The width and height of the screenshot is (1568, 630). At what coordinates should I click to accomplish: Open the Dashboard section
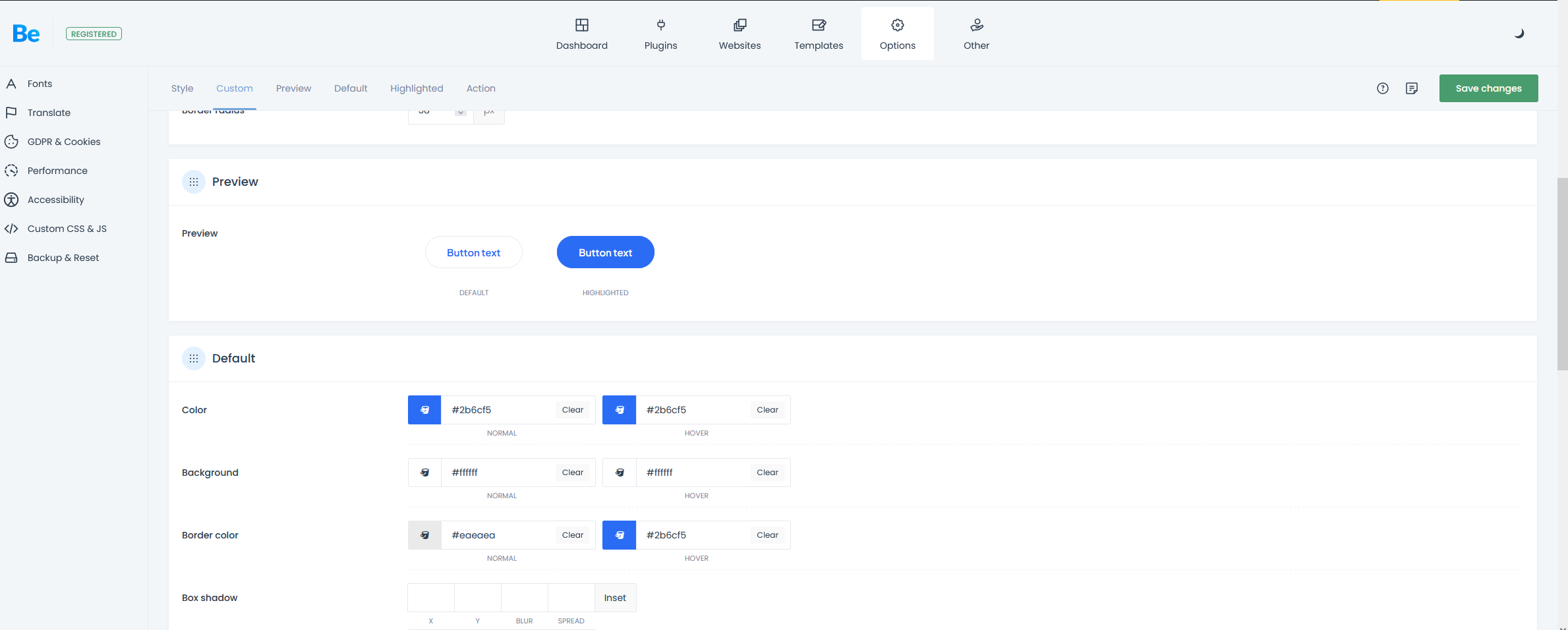pyautogui.click(x=581, y=34)
